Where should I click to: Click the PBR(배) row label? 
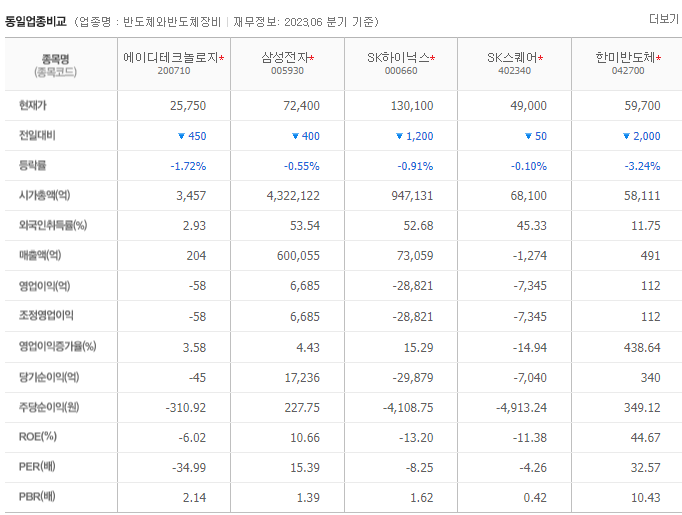[x=37, y=497]
